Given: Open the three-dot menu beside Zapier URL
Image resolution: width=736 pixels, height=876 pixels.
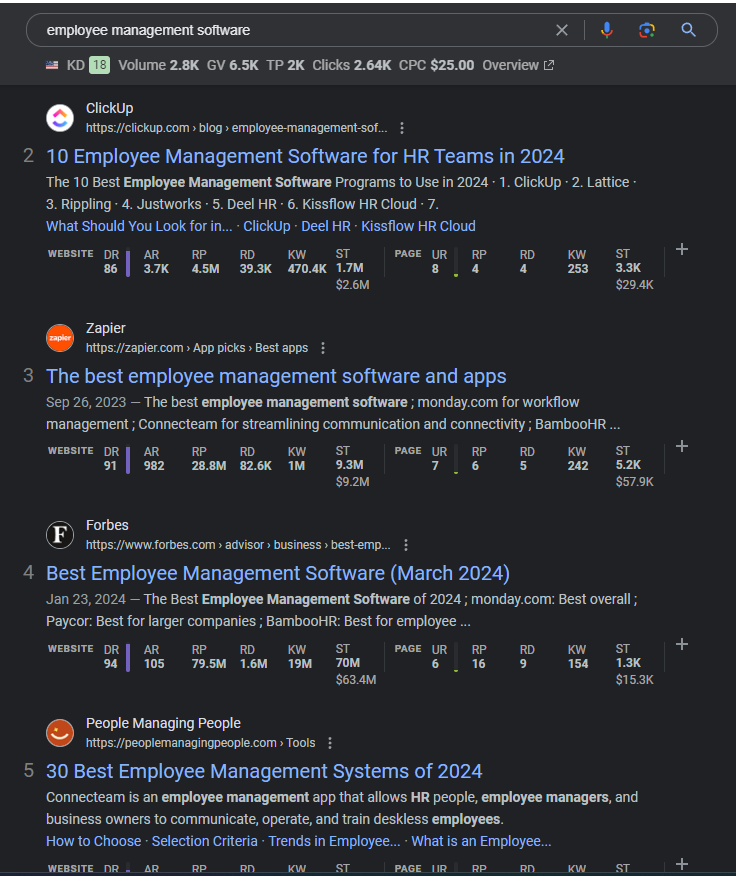Looking at the screenshot, I should [323, 348].
